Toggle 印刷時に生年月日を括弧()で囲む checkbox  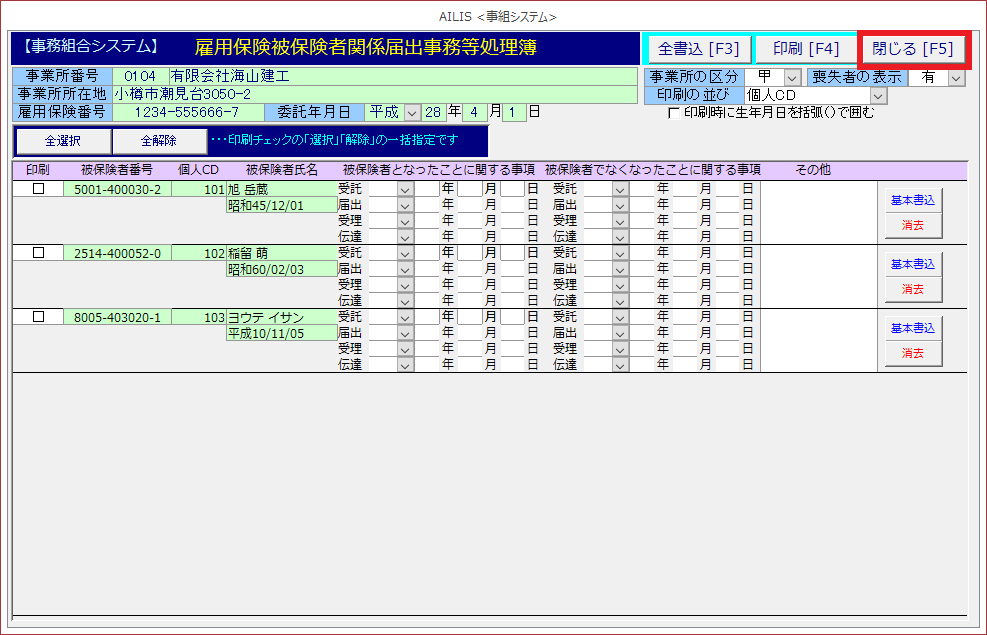pos(674,113)
